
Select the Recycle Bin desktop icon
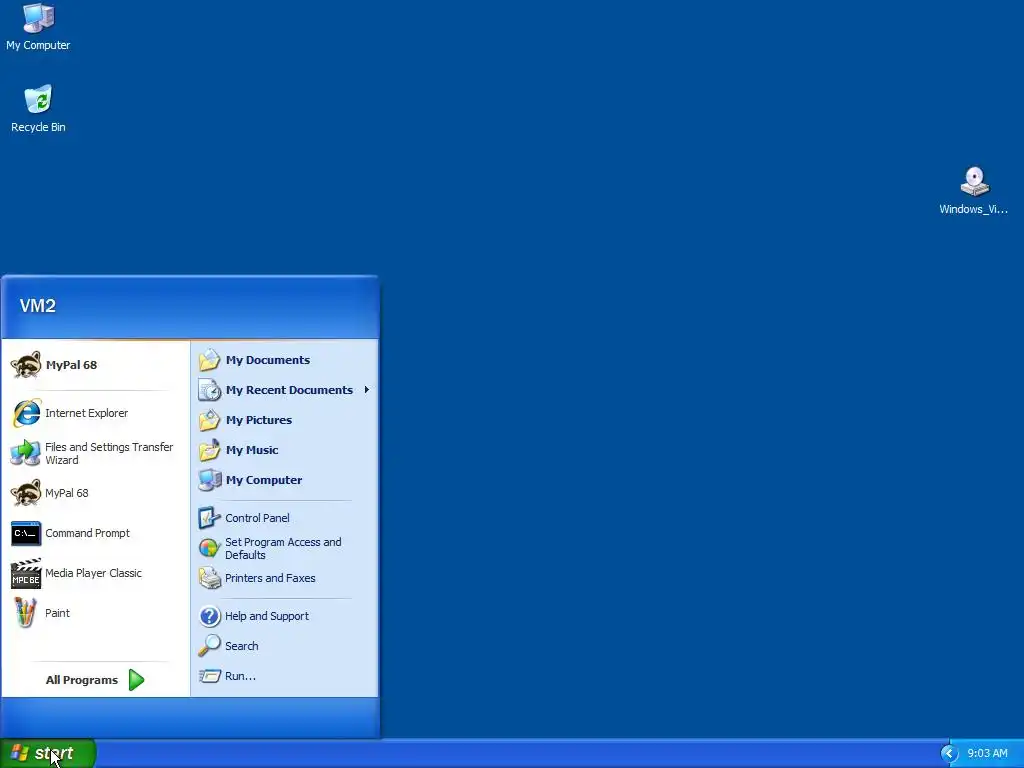(x=38, y=99)
